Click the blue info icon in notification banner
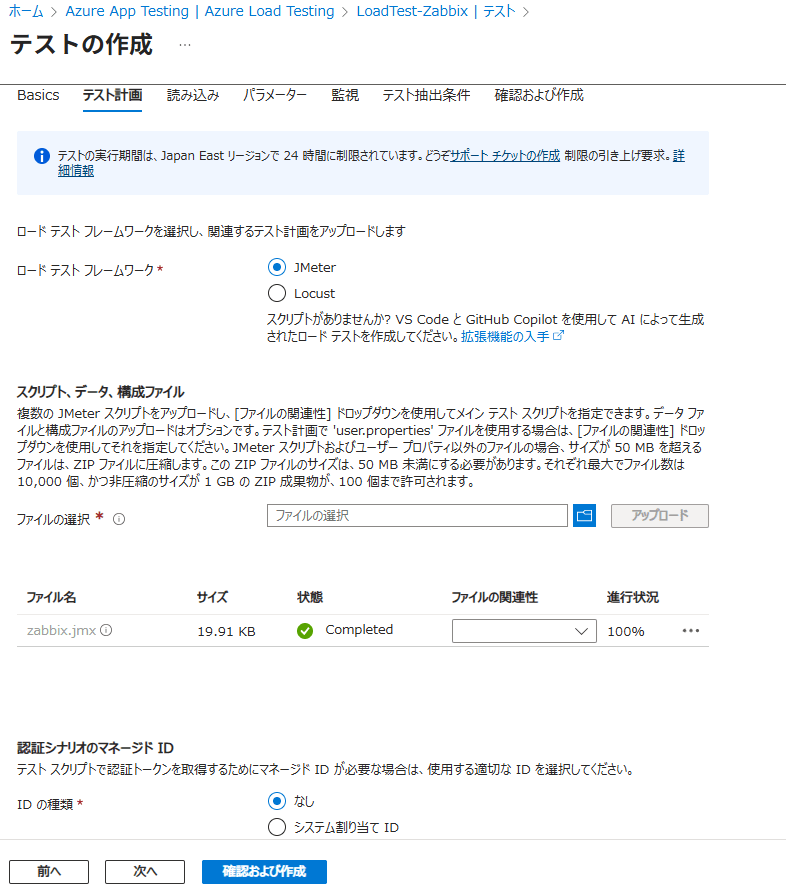This screenshot has width=786, height=891. click(42, 156)
